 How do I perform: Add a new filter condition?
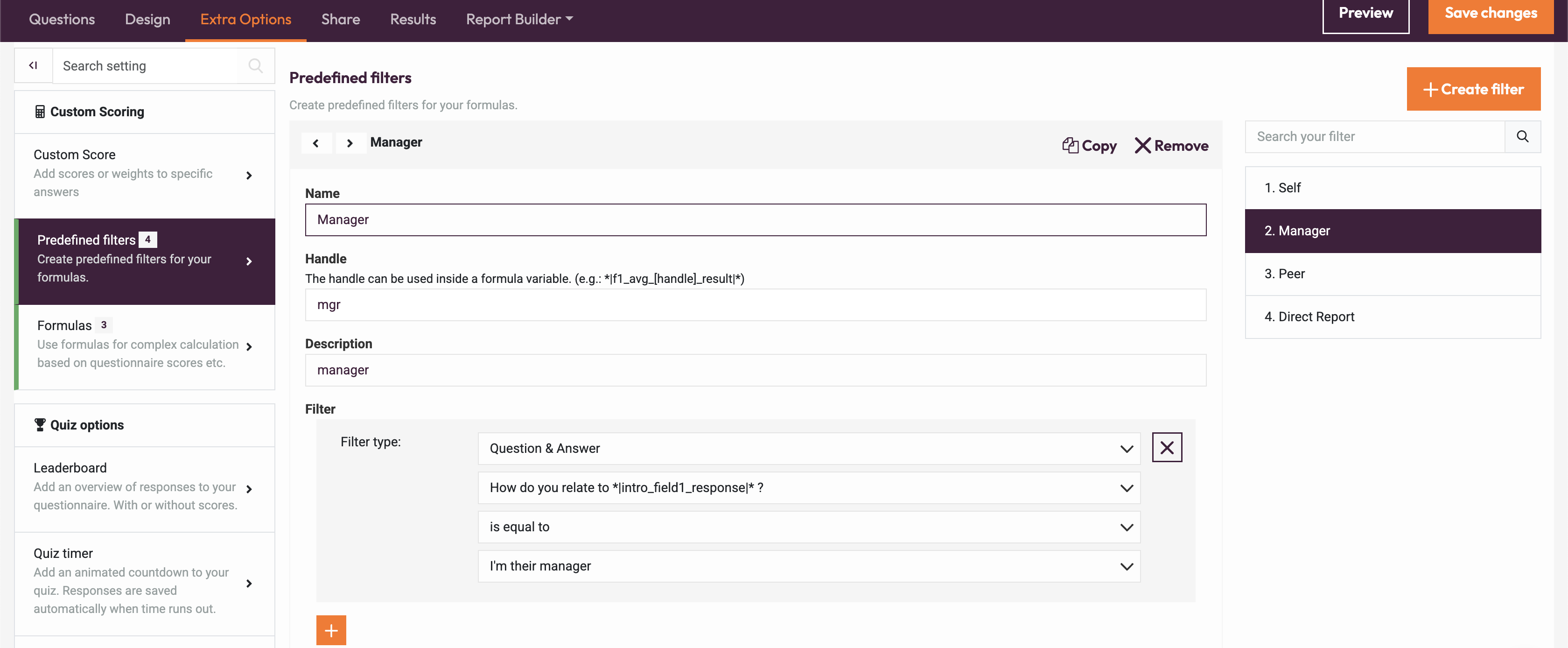click(x=330, y=630)
